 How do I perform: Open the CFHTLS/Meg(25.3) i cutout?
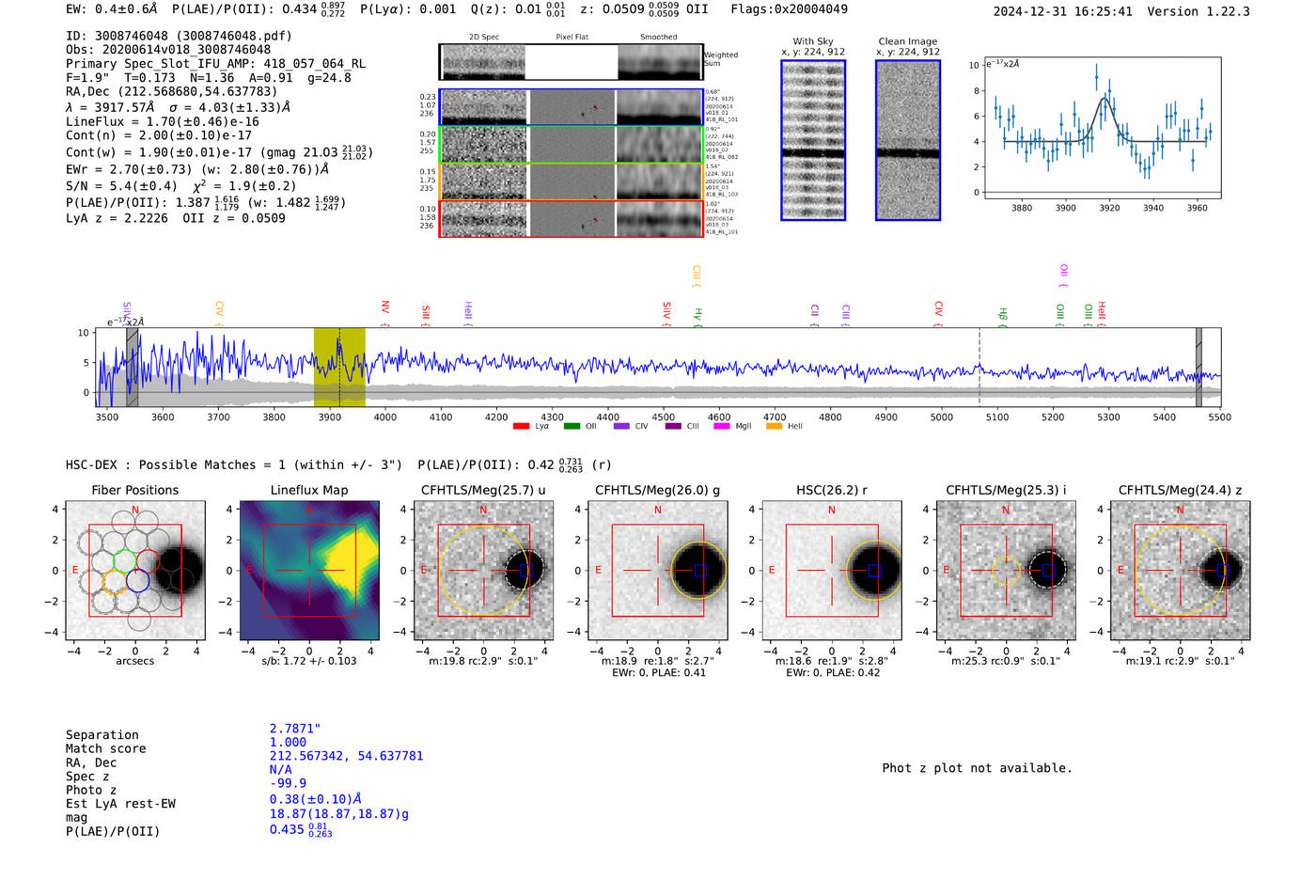[x=1006, y=571]
